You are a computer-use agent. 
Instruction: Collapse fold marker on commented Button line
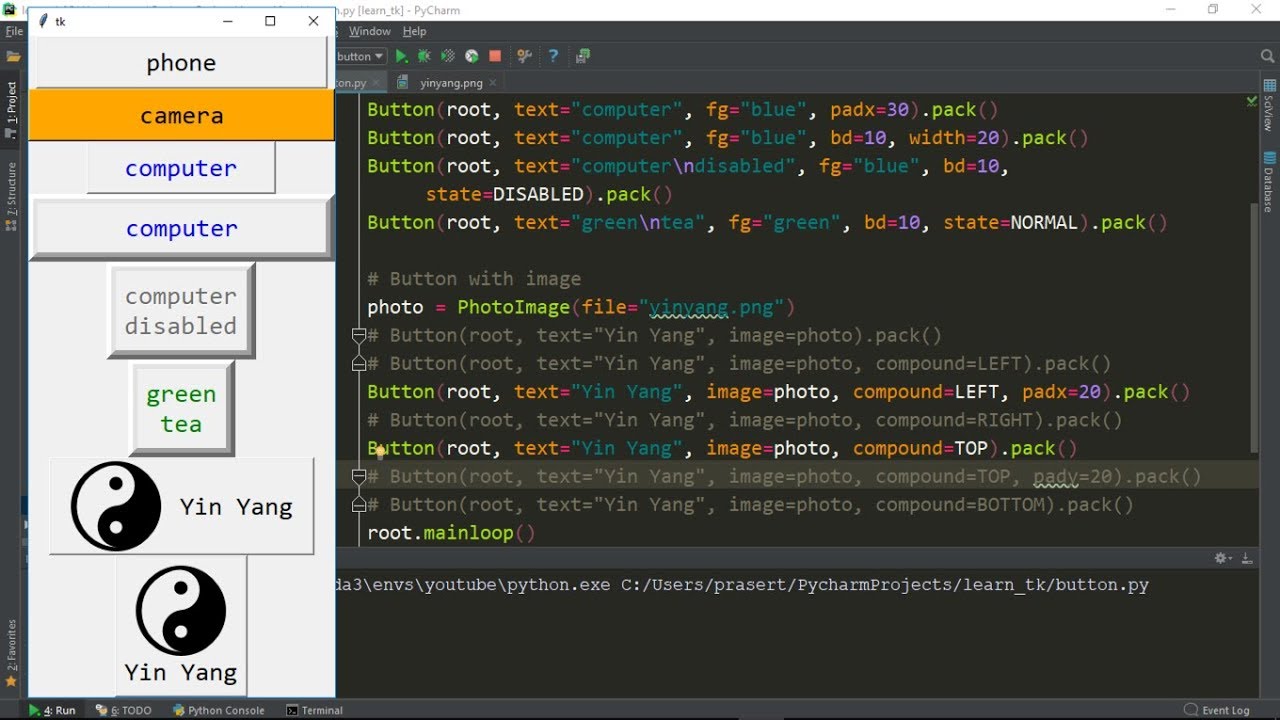358,336
